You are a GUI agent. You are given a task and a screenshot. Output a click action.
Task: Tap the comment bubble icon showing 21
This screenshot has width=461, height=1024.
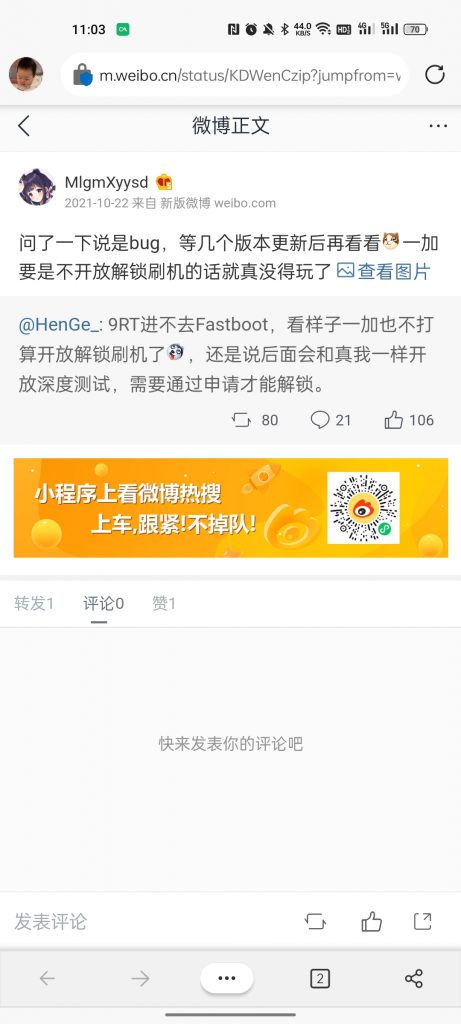click(x=320, y=420)
